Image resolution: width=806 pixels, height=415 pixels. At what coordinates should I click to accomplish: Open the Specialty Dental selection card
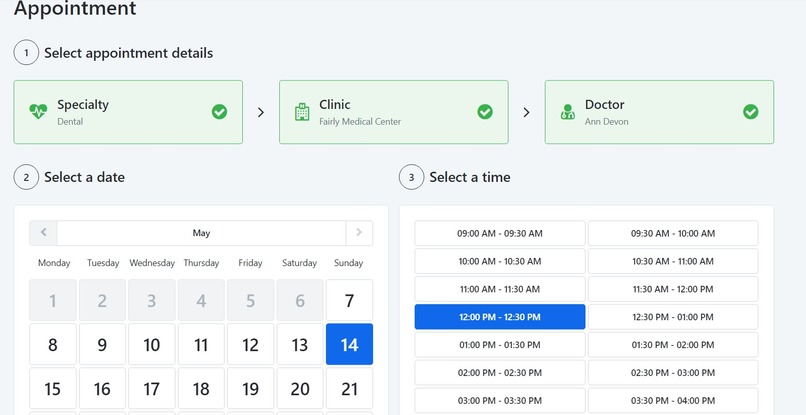128,112
